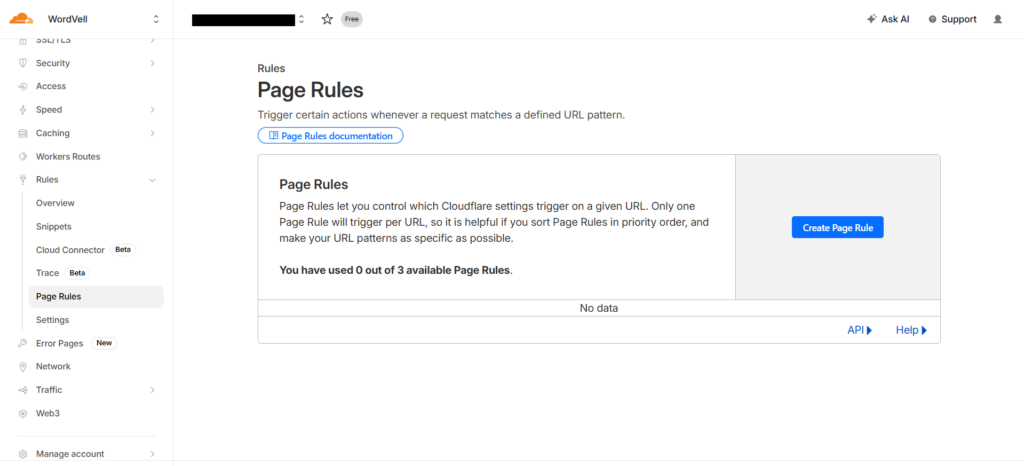Star this zone as favorite
The image size is (1024, 466).
(x=327, y=20)
